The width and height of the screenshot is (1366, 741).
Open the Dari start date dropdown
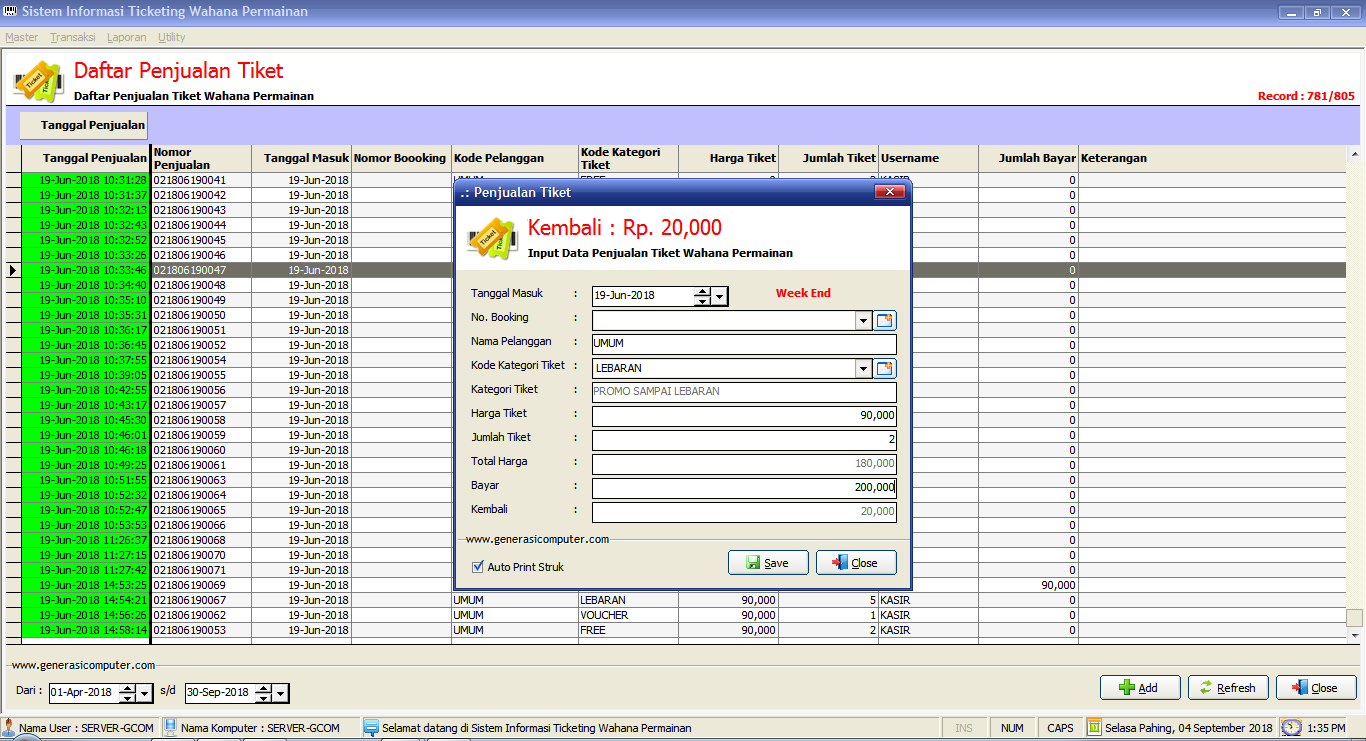(x=145, y=693)
